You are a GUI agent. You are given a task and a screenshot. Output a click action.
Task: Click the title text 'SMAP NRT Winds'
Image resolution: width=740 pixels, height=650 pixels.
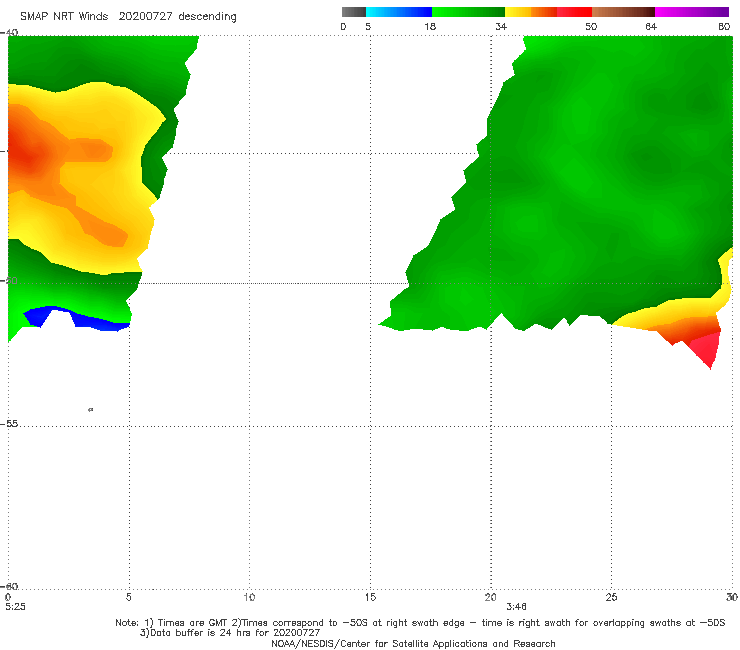click(x=64, y=17)
